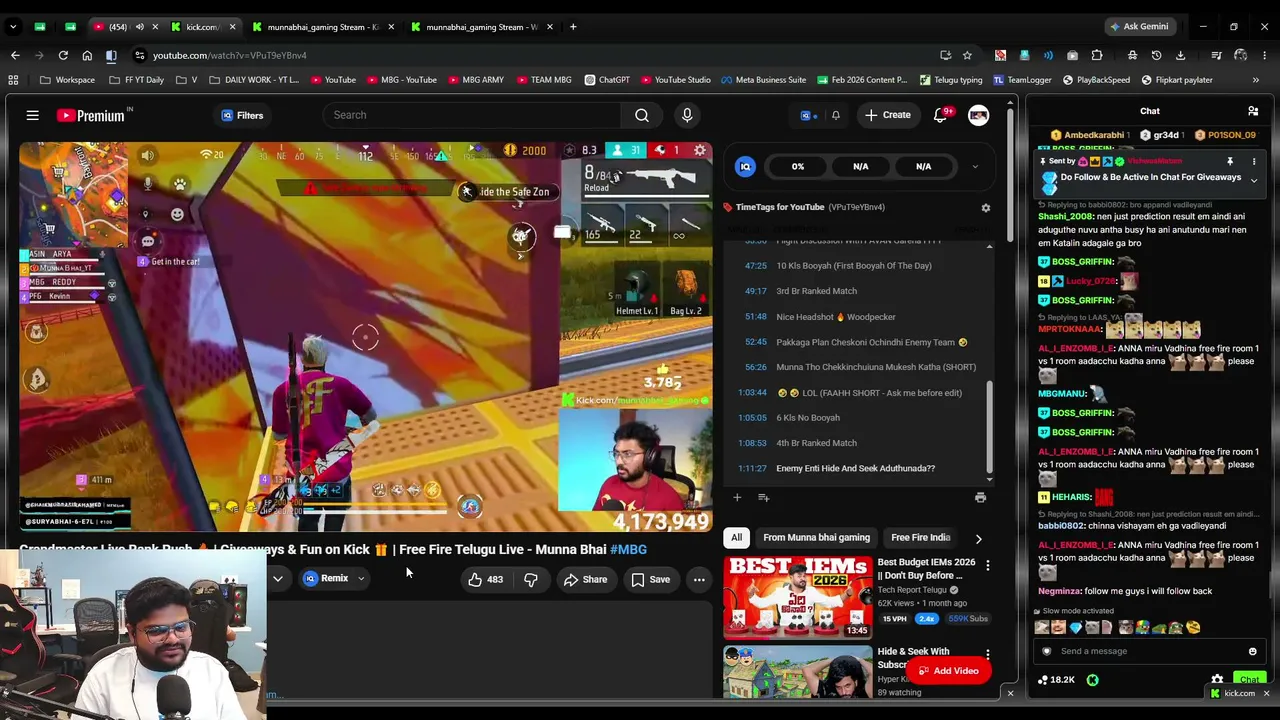Open the tab search dropdown

(x=13, y=27)
